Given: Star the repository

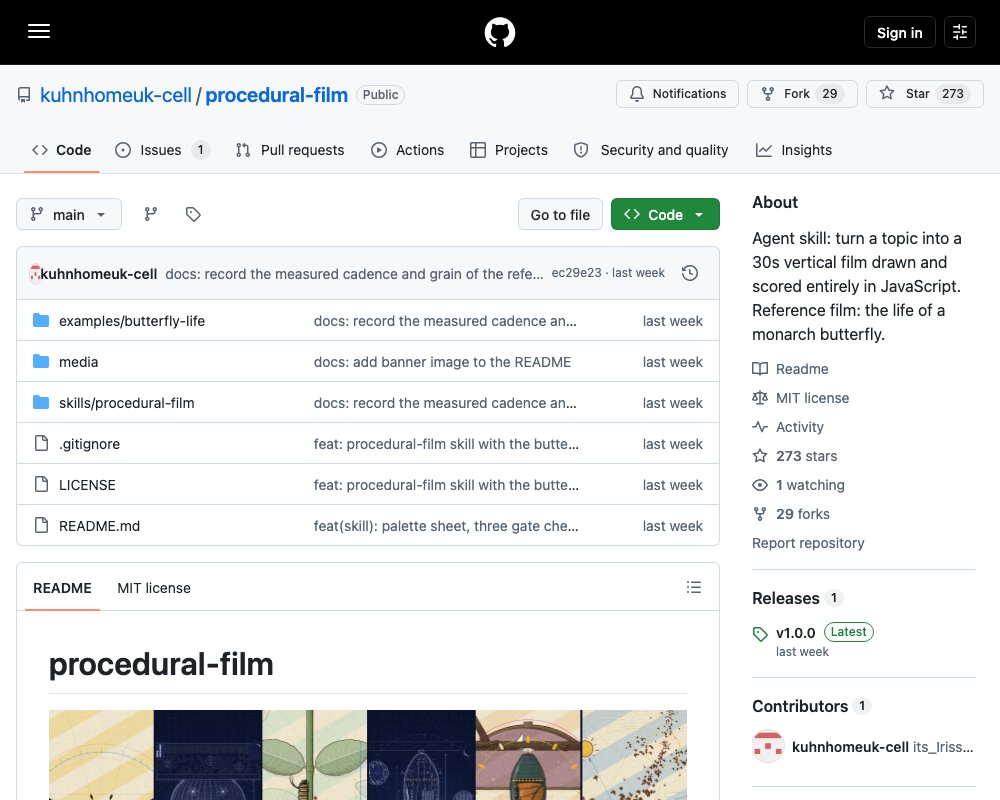Looking at the screenshot, I should click(924, 94).
